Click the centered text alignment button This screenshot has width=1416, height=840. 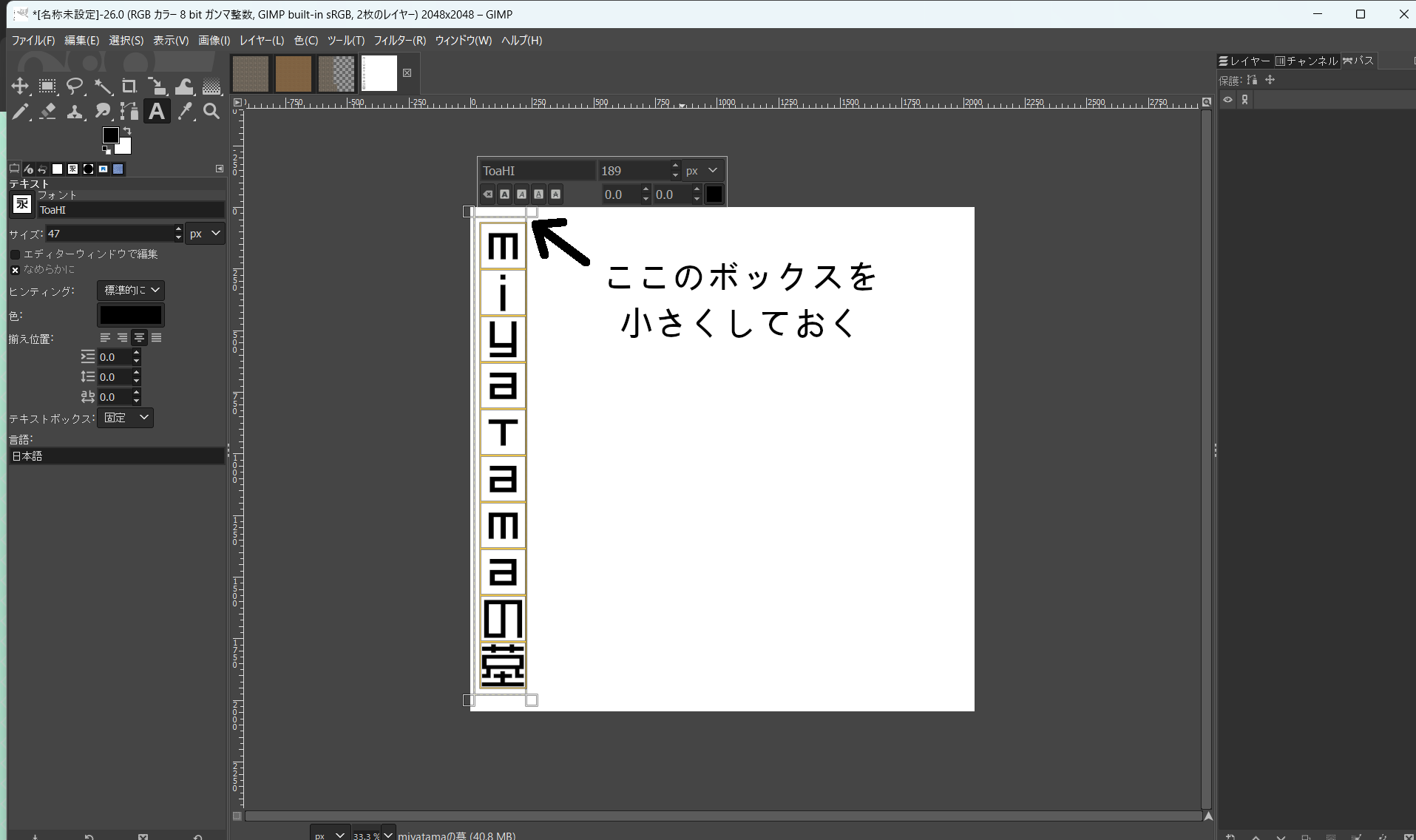(138, 338)
